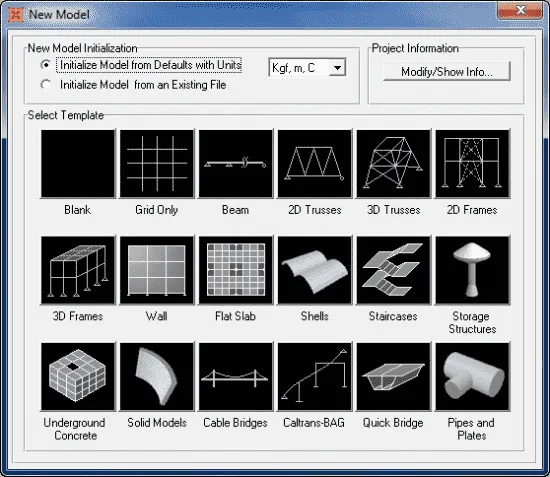The height and width of the screenshot is (477, 550).
Task: Click the Modify/Show Info button
Action: point(447,72)
